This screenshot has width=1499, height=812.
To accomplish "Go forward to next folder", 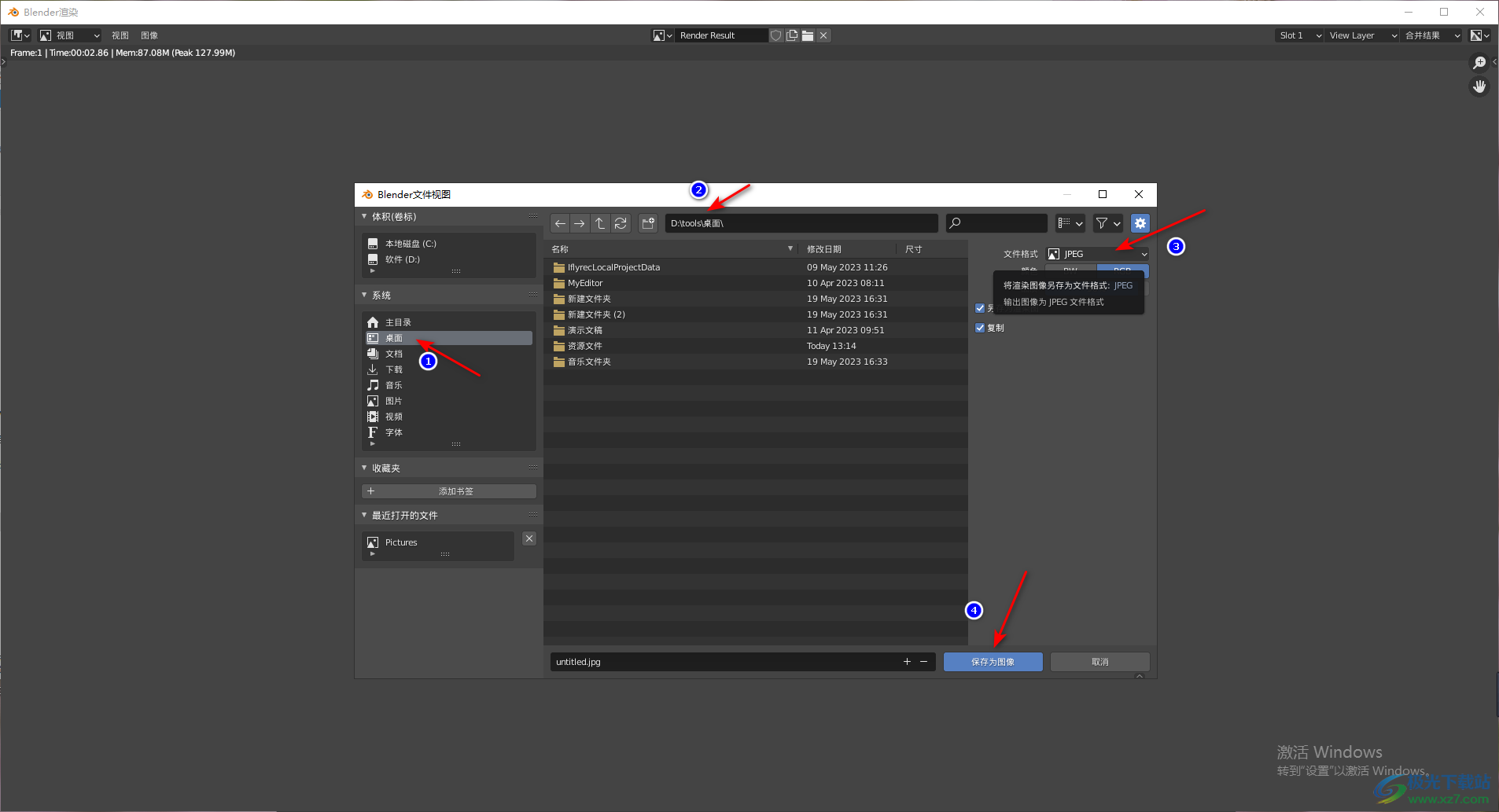I will click(580, 223).
